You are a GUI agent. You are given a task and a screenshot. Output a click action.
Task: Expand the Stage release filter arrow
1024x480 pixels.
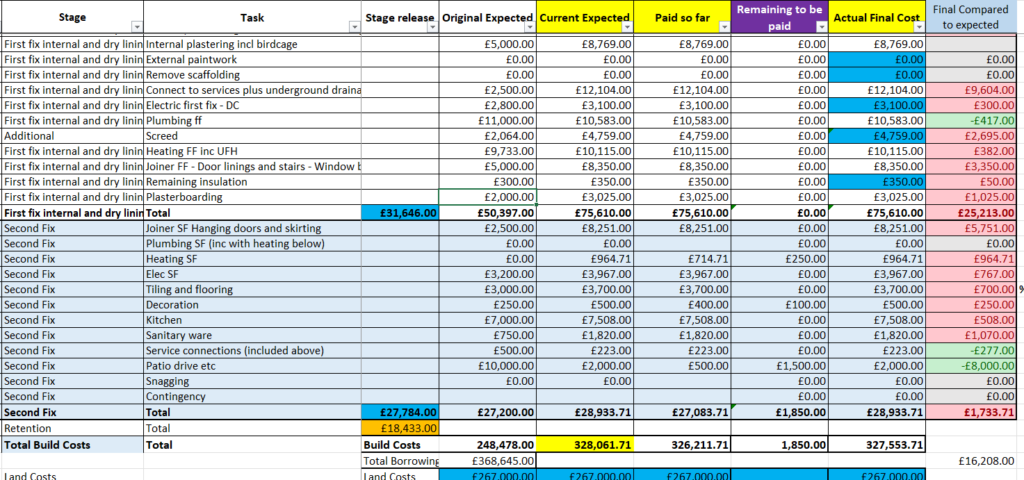tap(432, 28)
